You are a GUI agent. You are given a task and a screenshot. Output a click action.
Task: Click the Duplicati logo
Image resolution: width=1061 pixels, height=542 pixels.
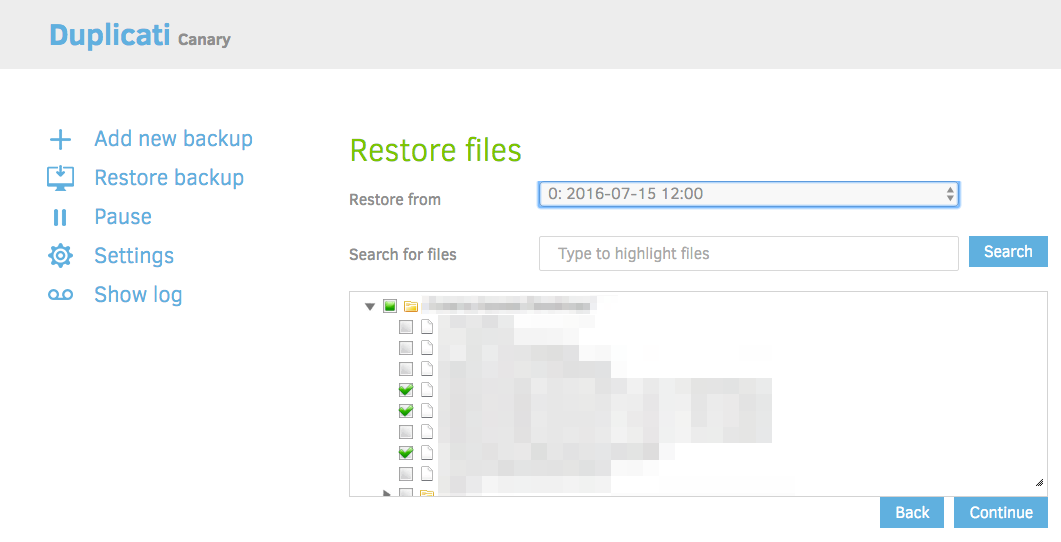coord(110,35)
